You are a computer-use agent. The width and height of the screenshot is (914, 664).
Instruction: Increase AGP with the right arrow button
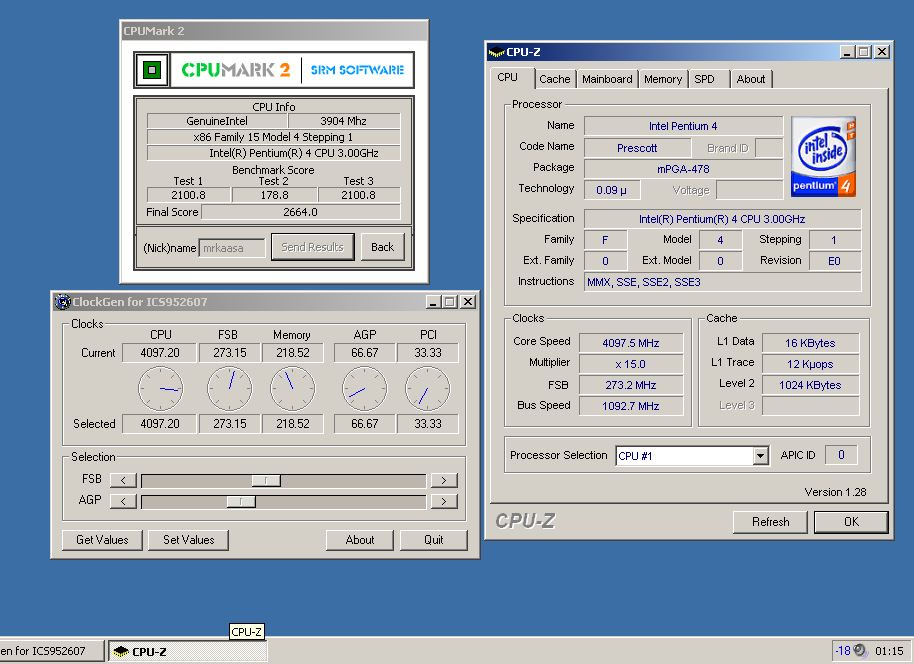point(444,501)
